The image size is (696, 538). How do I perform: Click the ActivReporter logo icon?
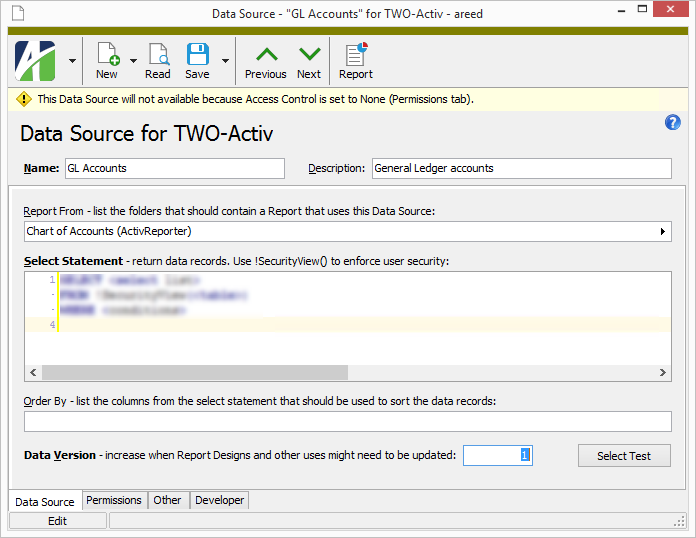35,61
